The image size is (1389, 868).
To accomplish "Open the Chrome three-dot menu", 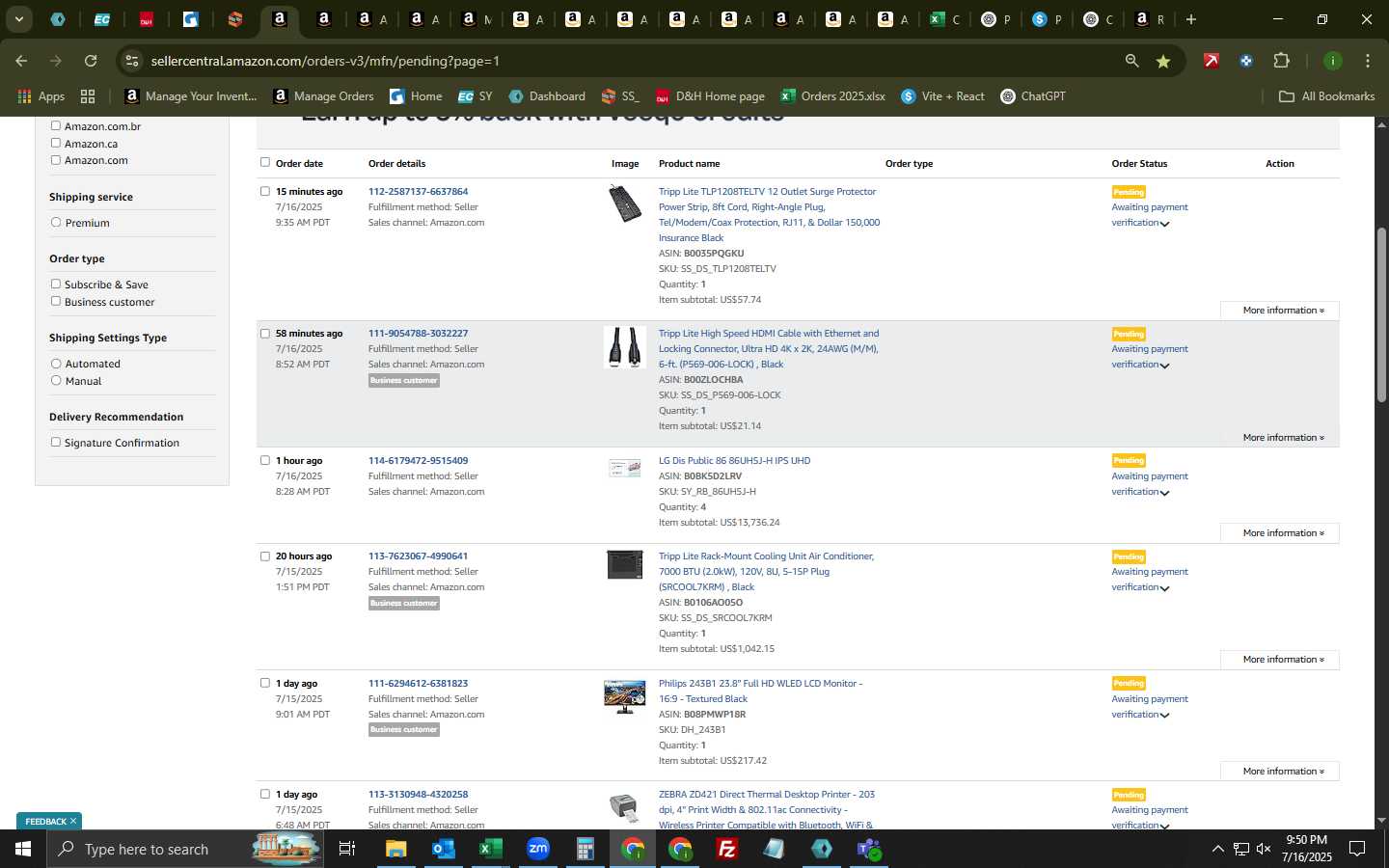I will (1367, 61).
